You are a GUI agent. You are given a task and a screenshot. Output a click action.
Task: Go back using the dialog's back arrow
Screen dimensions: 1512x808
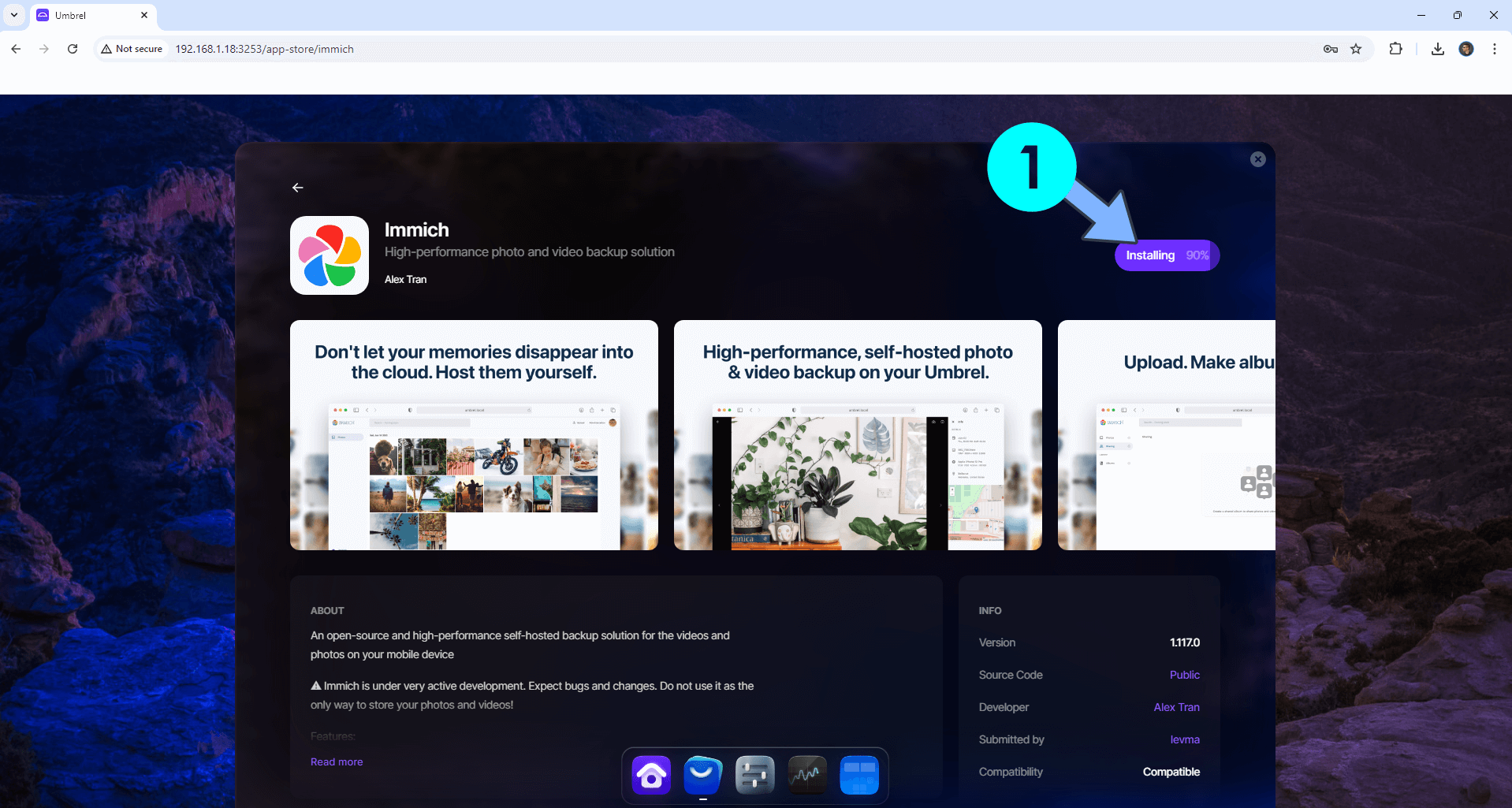pyautogui.click(x=298, y=188)
